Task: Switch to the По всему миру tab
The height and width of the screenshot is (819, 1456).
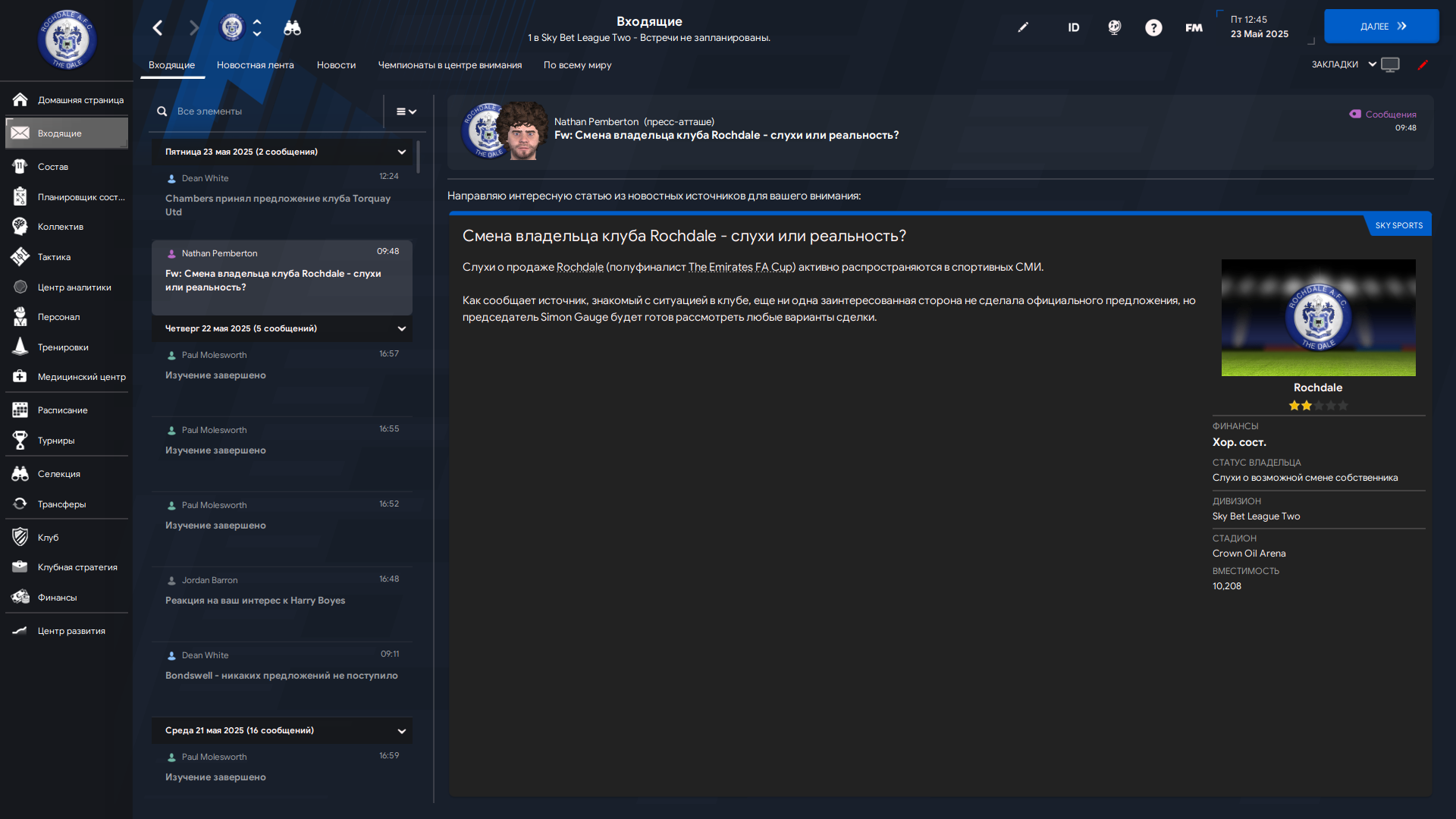Action: pyautogui.click(x=577, y=65)
